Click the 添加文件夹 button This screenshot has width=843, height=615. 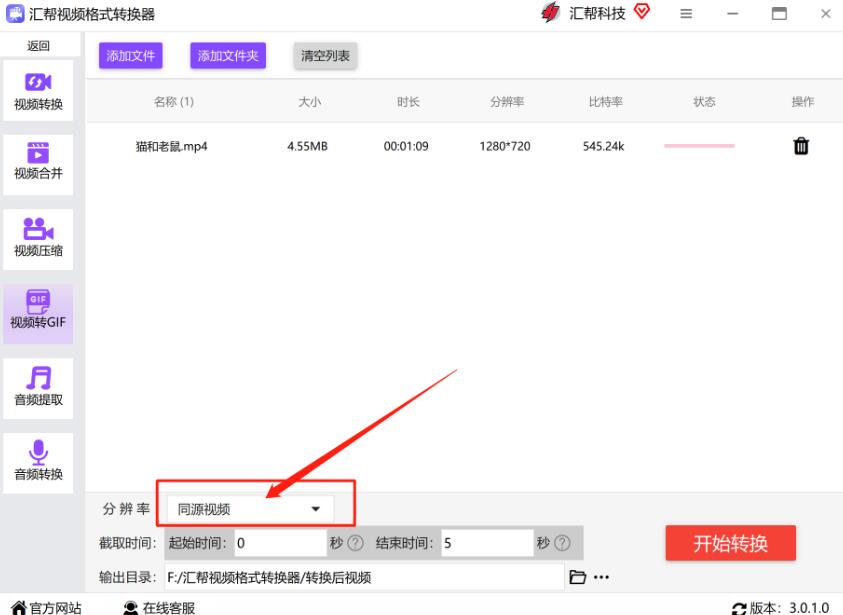click(x=228, y=56)
